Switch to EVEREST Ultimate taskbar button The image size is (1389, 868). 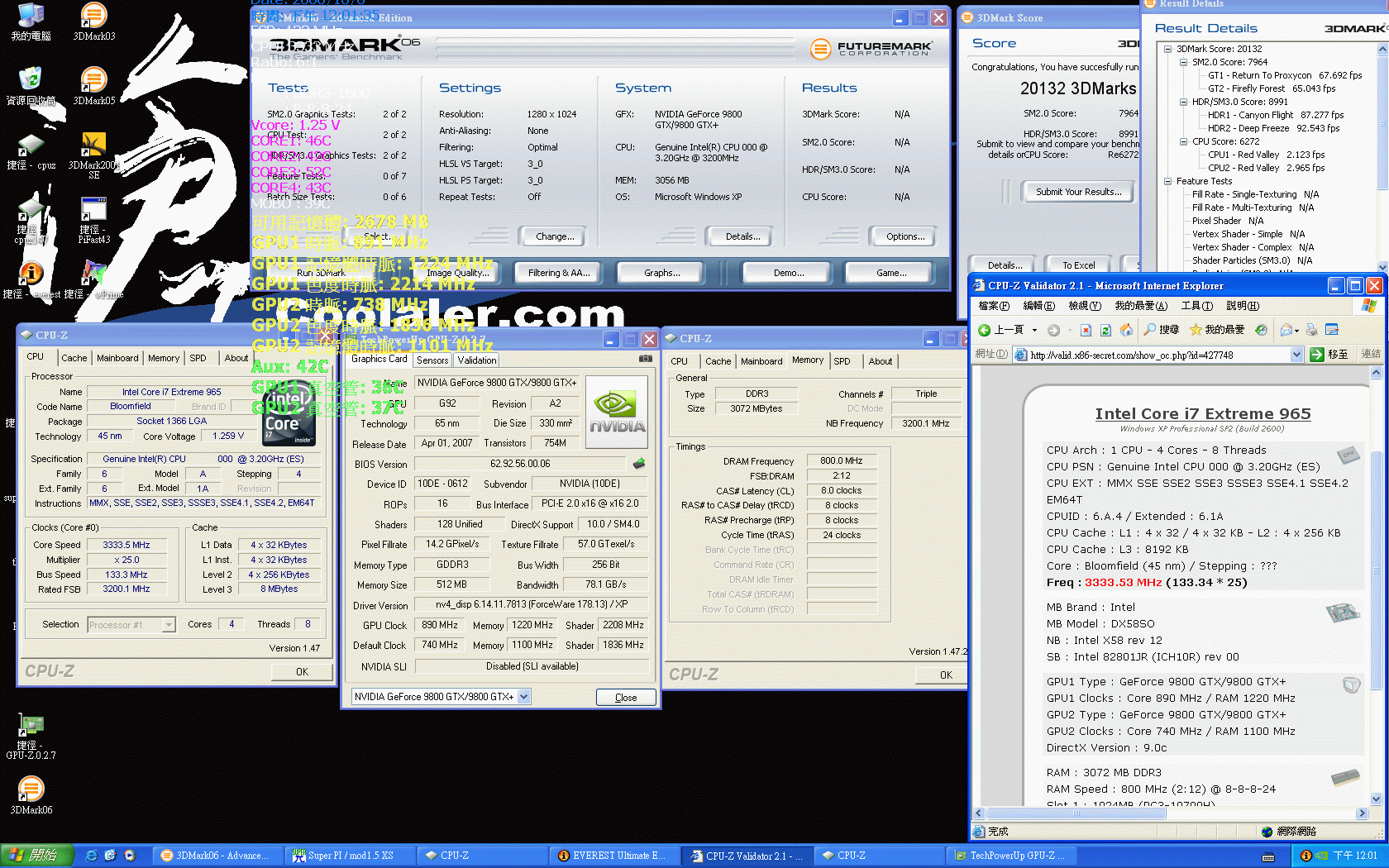click(x=616, y=856)
